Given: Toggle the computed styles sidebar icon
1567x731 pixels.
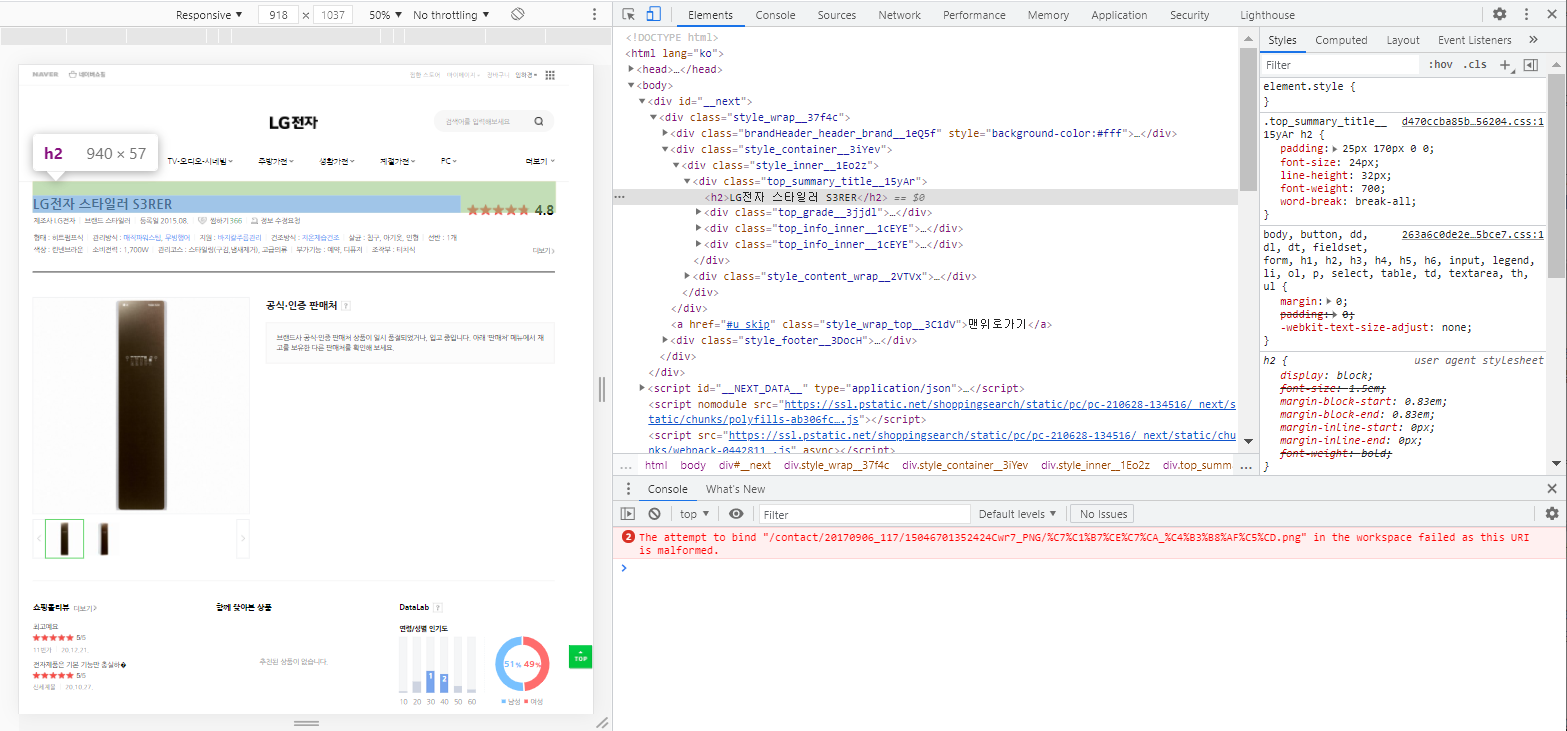Looking at the screenshot, I should (x=1530, y=65).
